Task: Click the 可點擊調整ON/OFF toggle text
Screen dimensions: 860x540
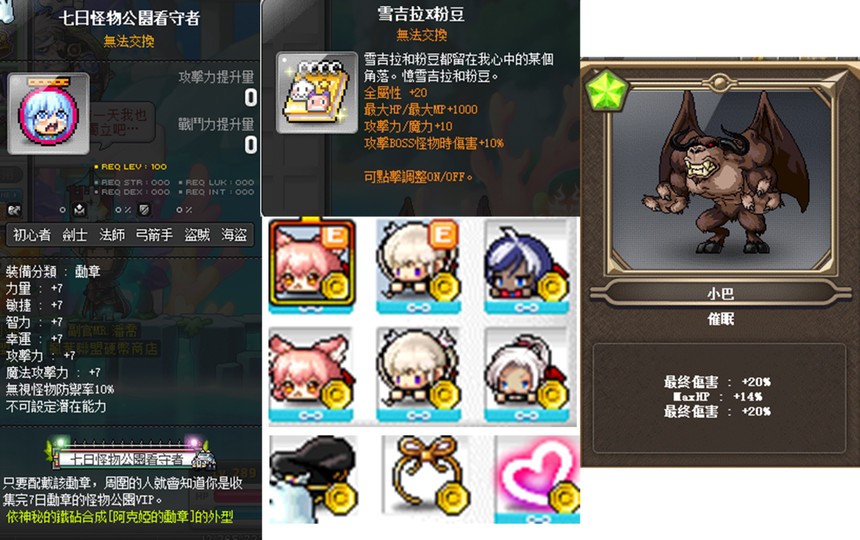Action: [x=418, y=177]
